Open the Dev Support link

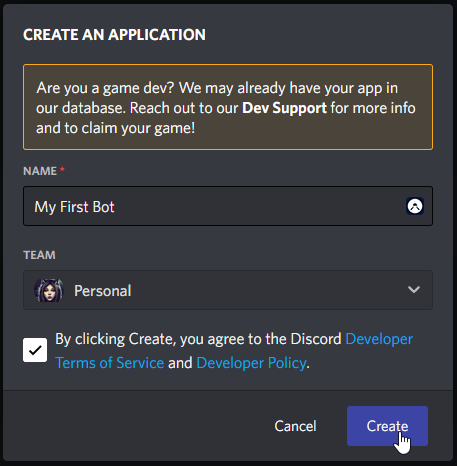tap(284, 108)
